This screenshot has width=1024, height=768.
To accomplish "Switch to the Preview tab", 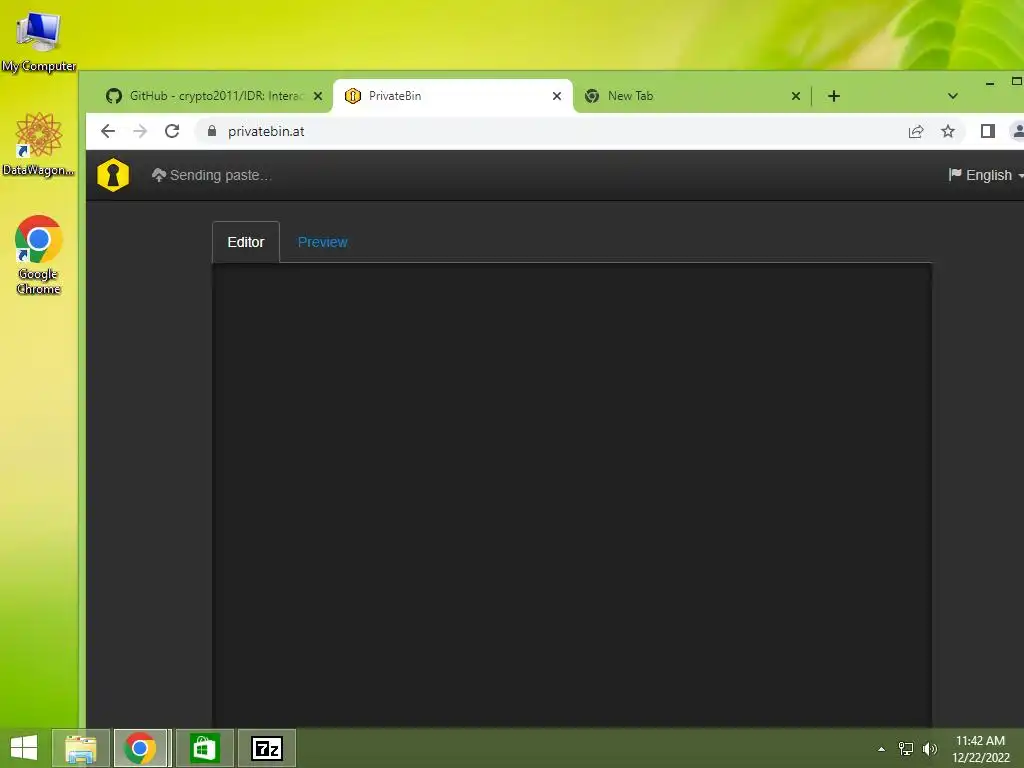I will coord(323,242).
